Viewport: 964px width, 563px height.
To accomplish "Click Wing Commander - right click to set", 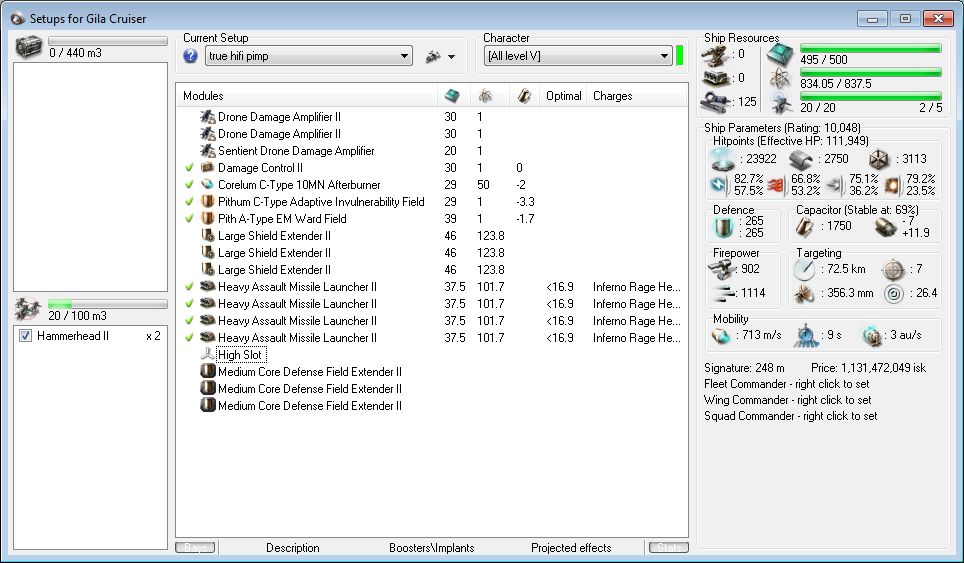I will (x=788, y=400).
